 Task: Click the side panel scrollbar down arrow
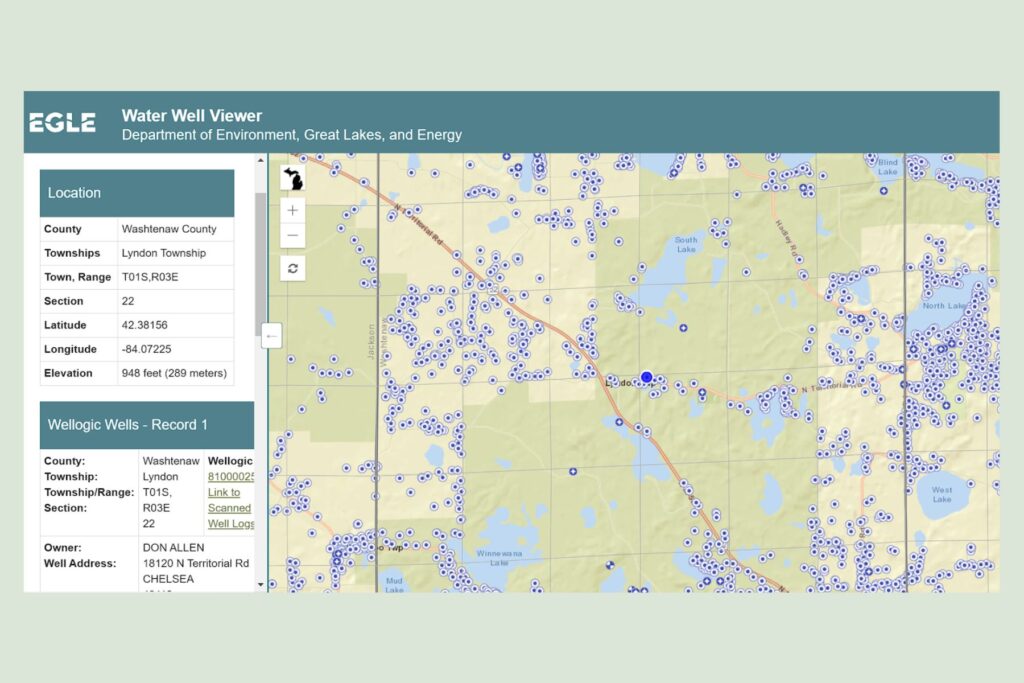[261, 585]
